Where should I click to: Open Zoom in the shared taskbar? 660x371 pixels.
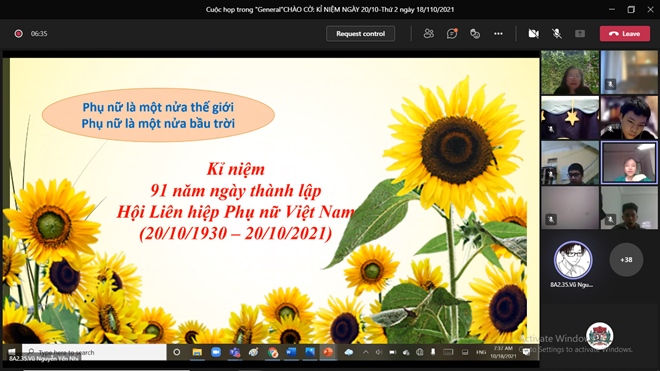point(216,352)
